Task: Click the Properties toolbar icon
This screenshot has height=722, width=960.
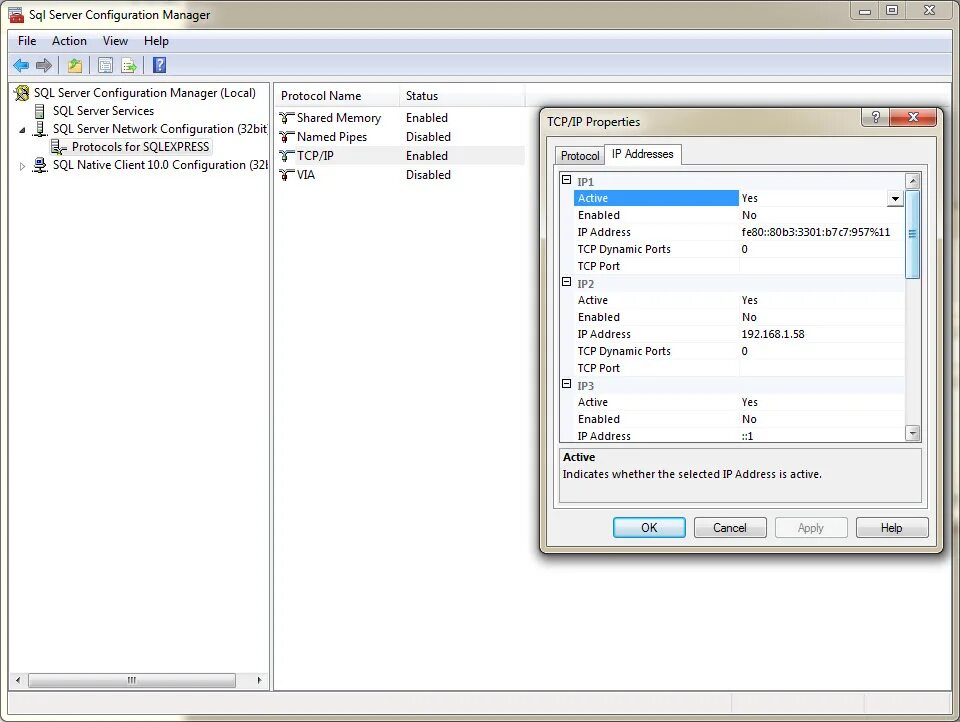Action: [105, 65]
